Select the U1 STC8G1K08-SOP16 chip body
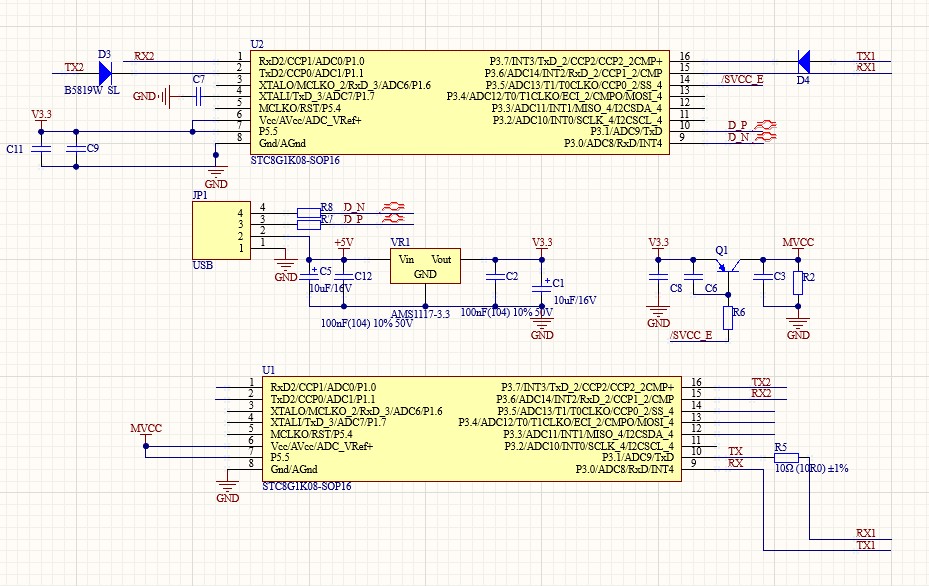Viewport: 929px width, 586px height. [472, 428]
